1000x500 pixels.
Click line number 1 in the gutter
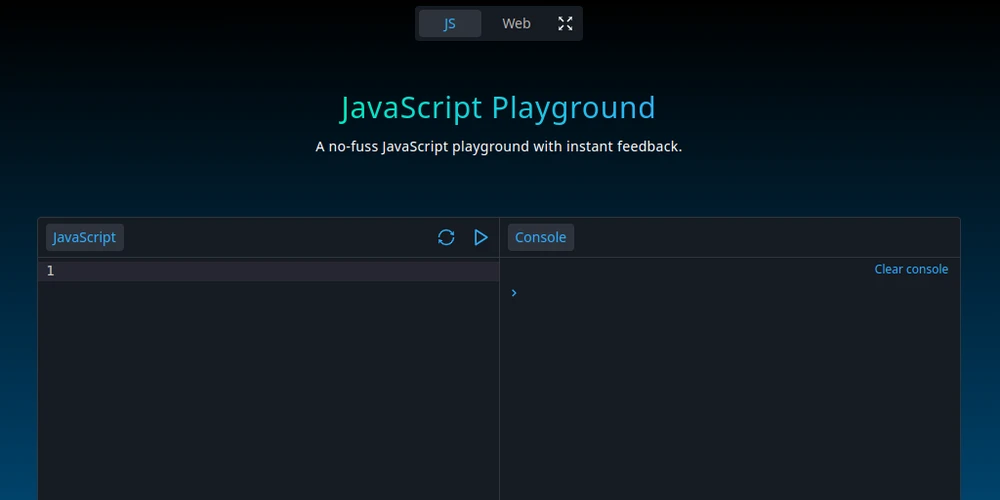50,271
